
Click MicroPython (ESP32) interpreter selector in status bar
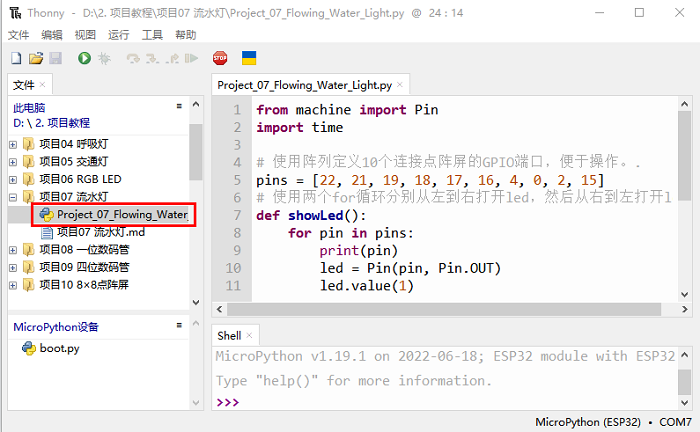point(589,422)
